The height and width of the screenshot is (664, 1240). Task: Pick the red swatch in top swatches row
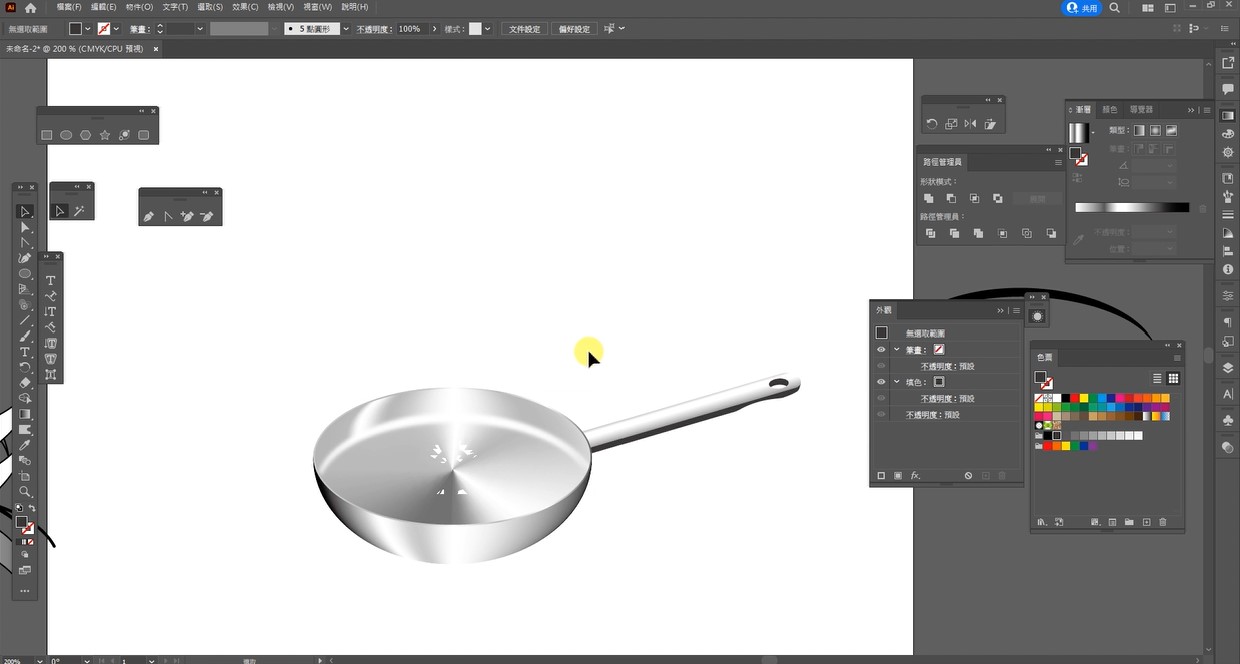tap(1073, 398)
